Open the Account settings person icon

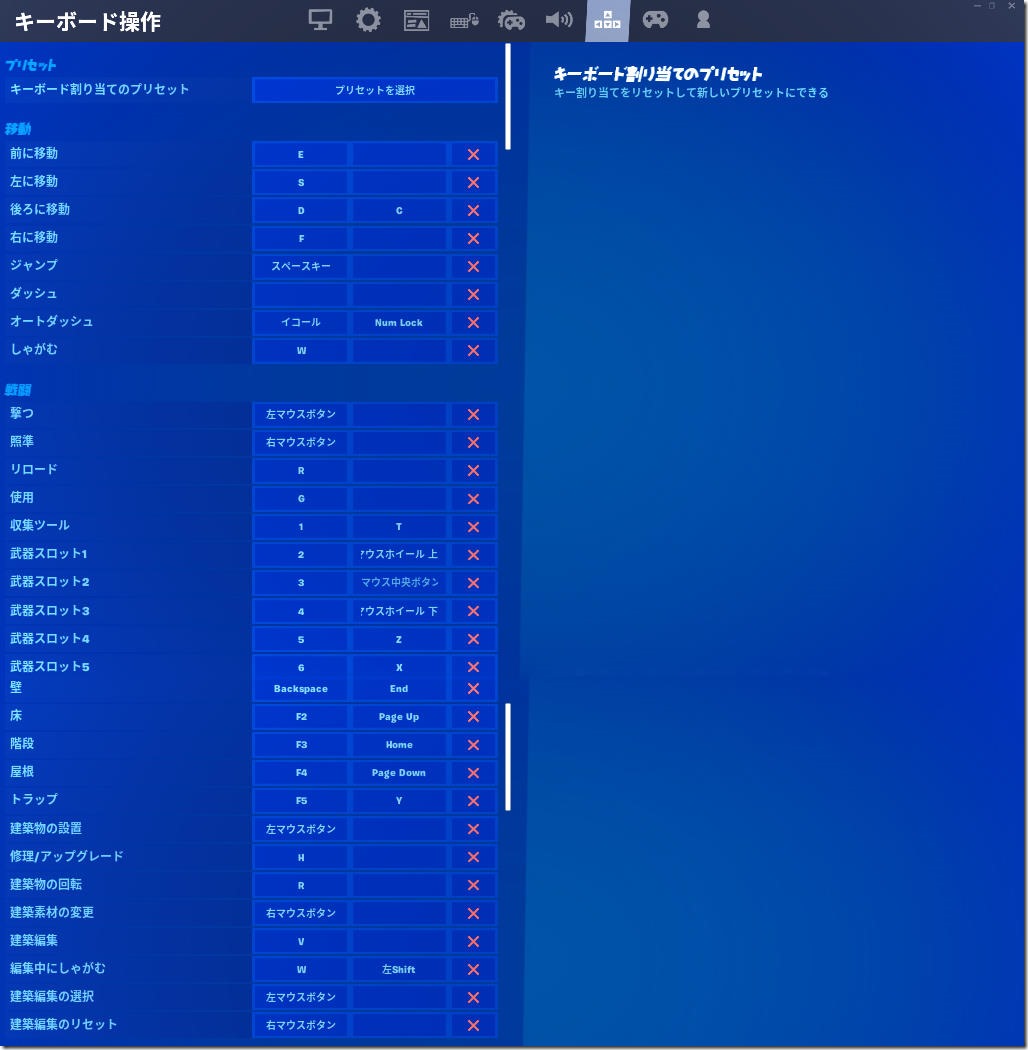(703, 20)
